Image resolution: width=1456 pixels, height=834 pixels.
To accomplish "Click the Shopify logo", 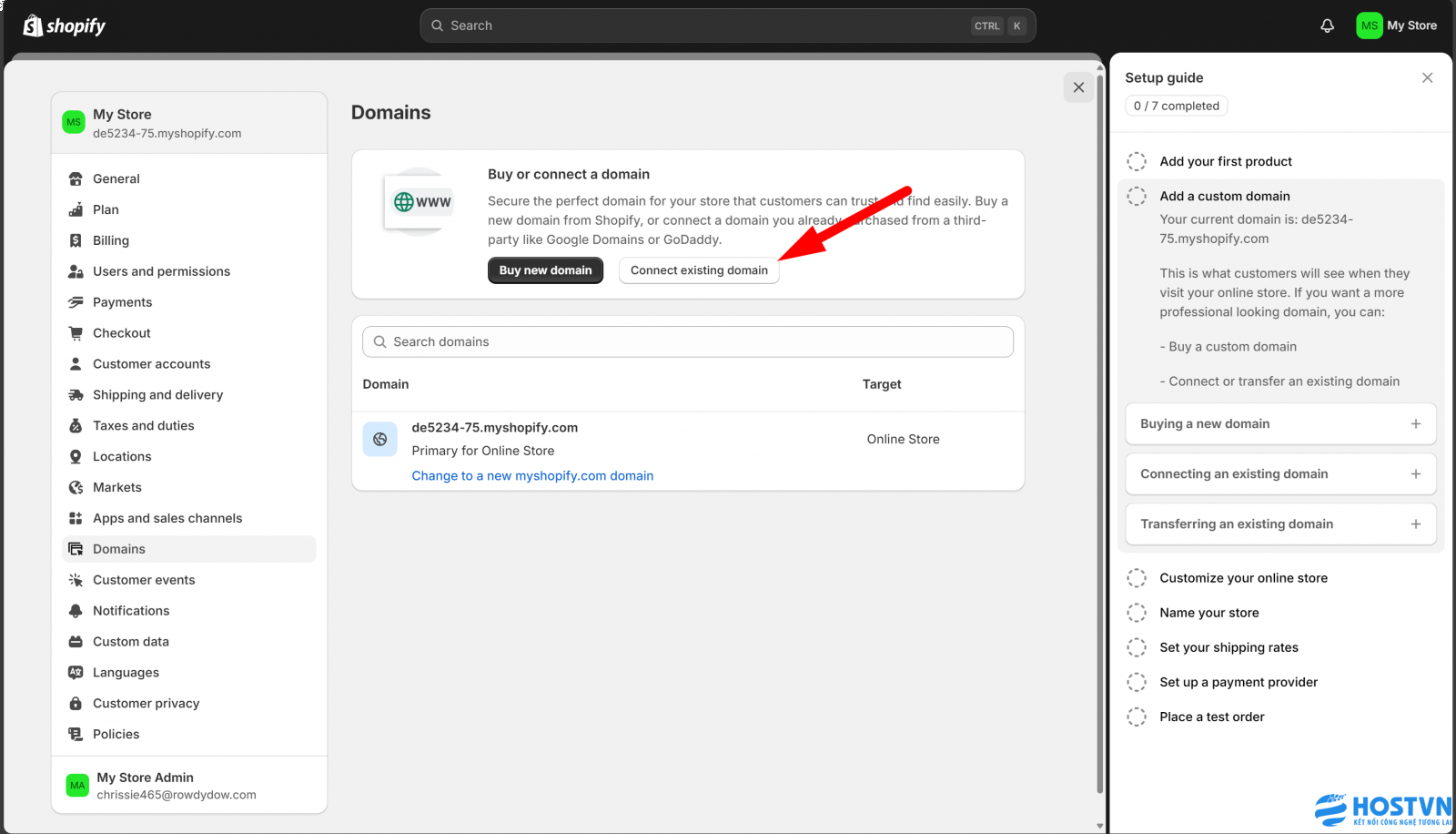I will tap(64, 25).
